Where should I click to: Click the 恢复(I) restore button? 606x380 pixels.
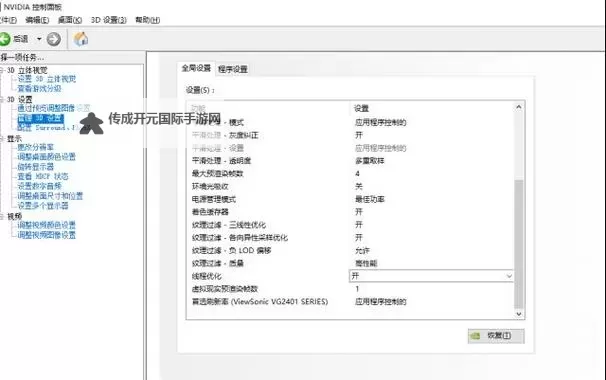tap(496, 336)
